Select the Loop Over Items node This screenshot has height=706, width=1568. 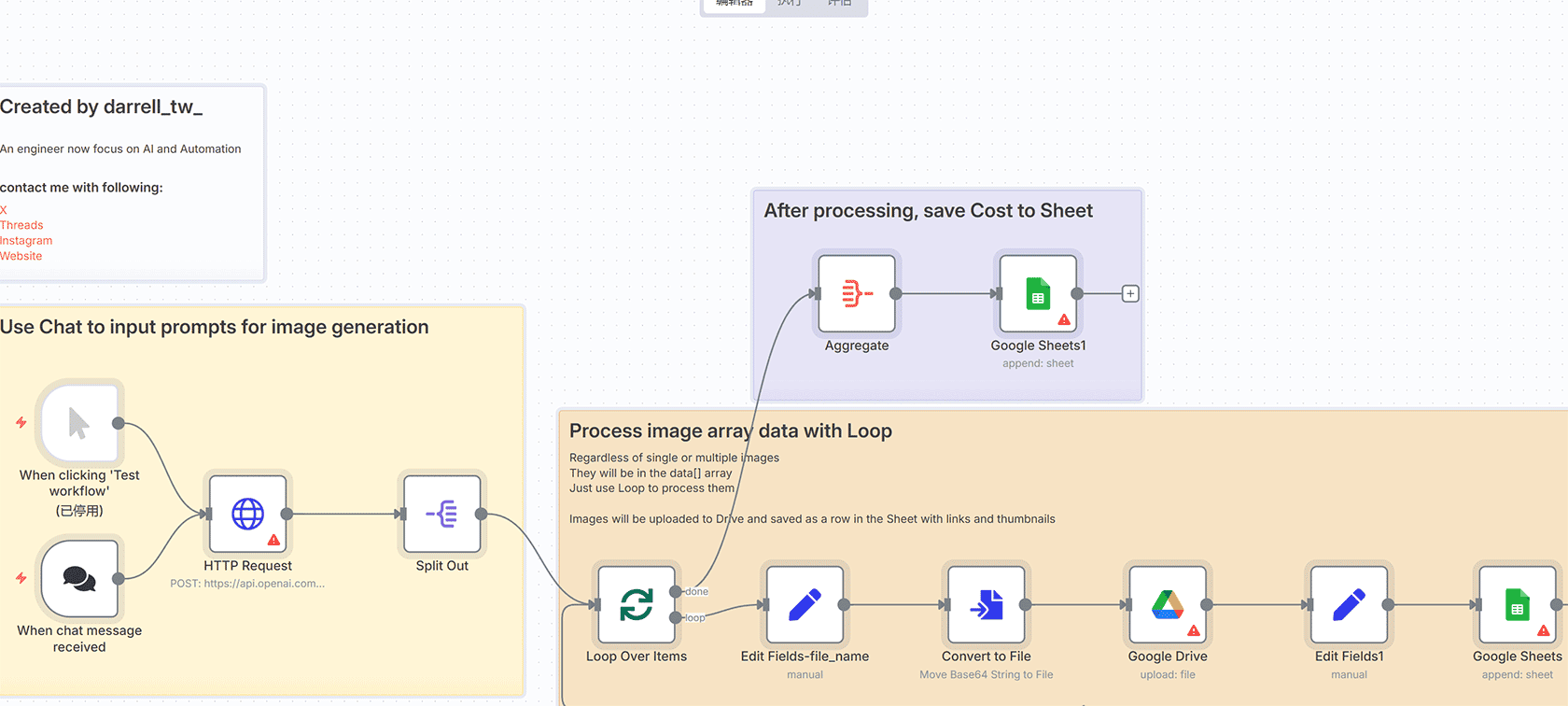[636, 604]
